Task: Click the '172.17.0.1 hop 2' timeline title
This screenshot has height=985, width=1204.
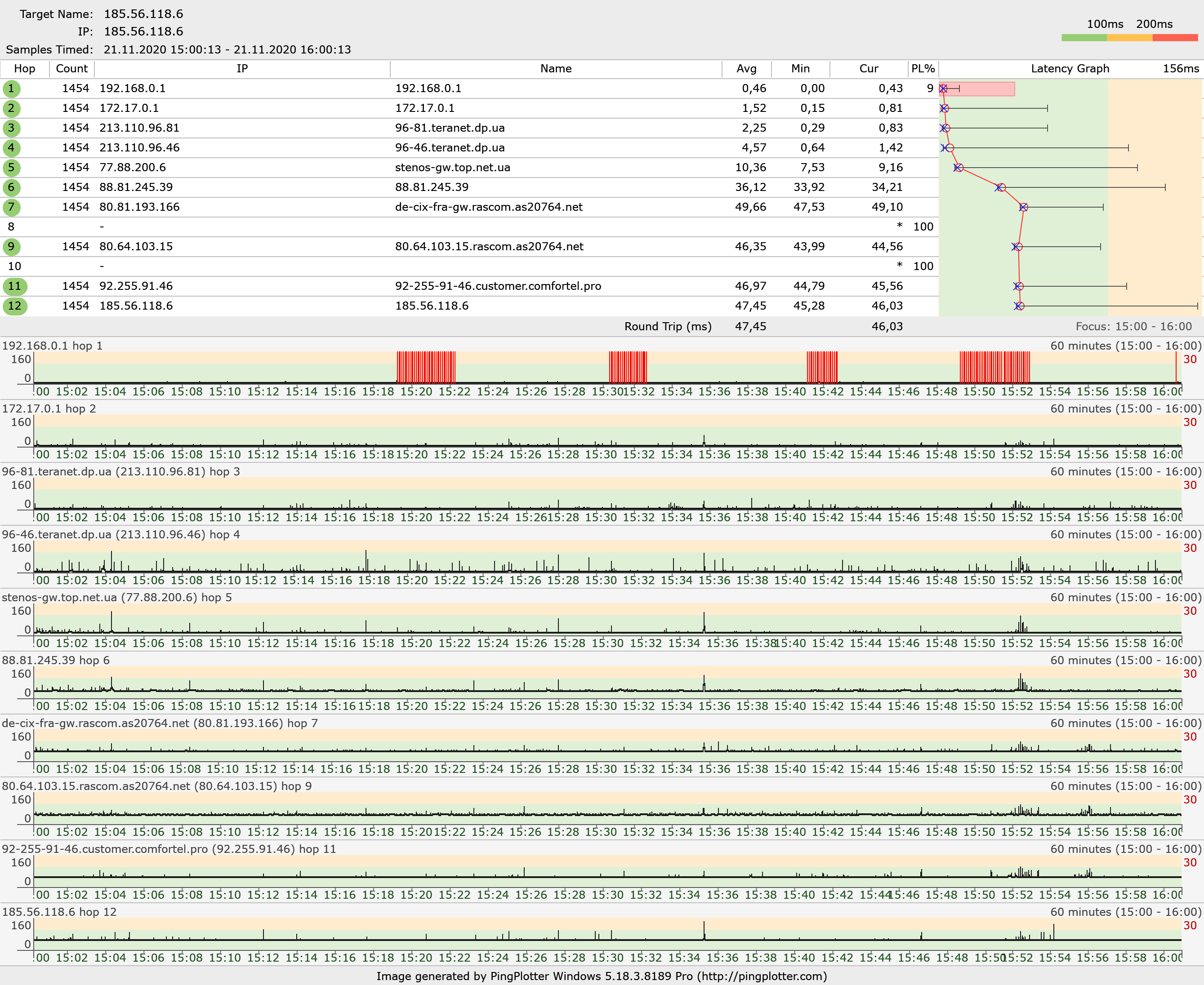Action: pyautogui.click(x=49, y=409)
